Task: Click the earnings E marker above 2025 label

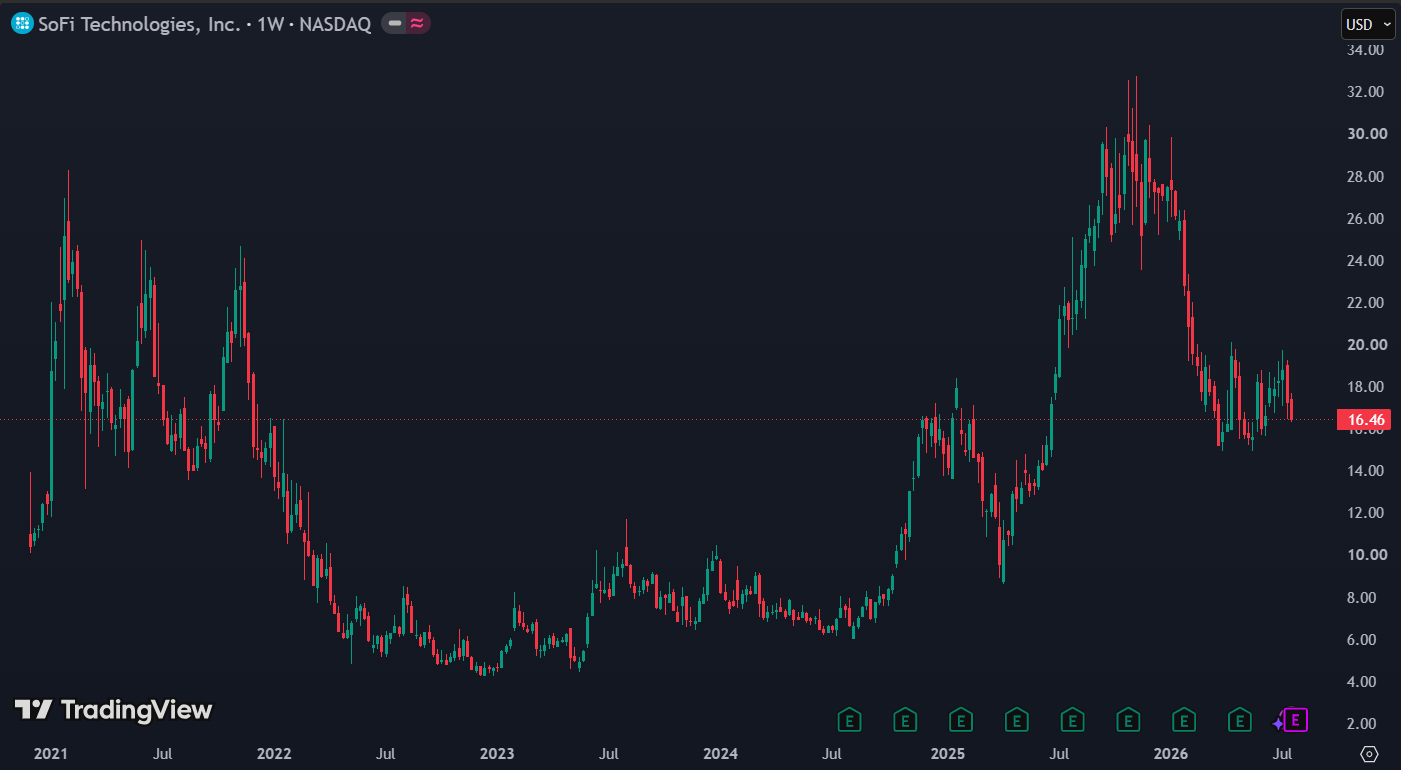Action: (x=961, y=719)
